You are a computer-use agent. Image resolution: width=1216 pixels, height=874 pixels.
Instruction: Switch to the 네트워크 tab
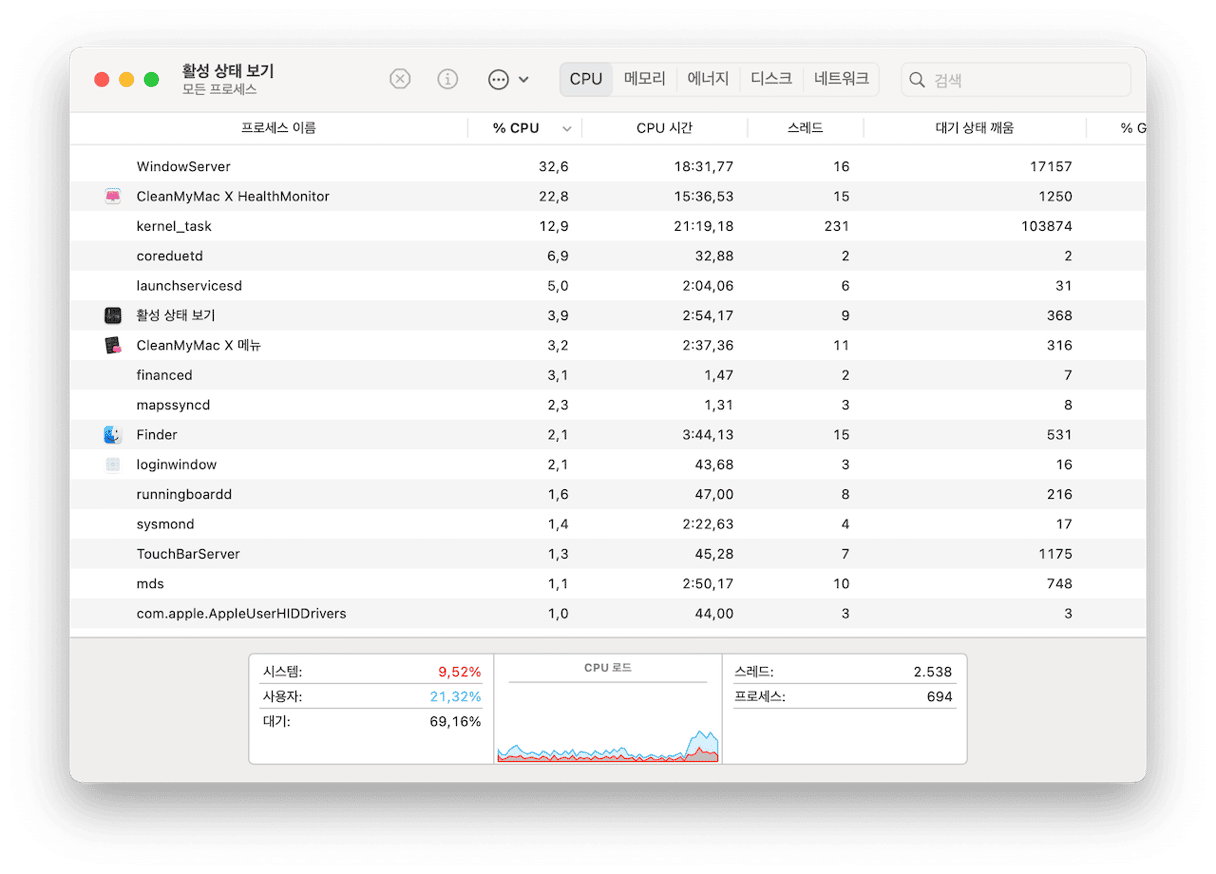[841, 79]
